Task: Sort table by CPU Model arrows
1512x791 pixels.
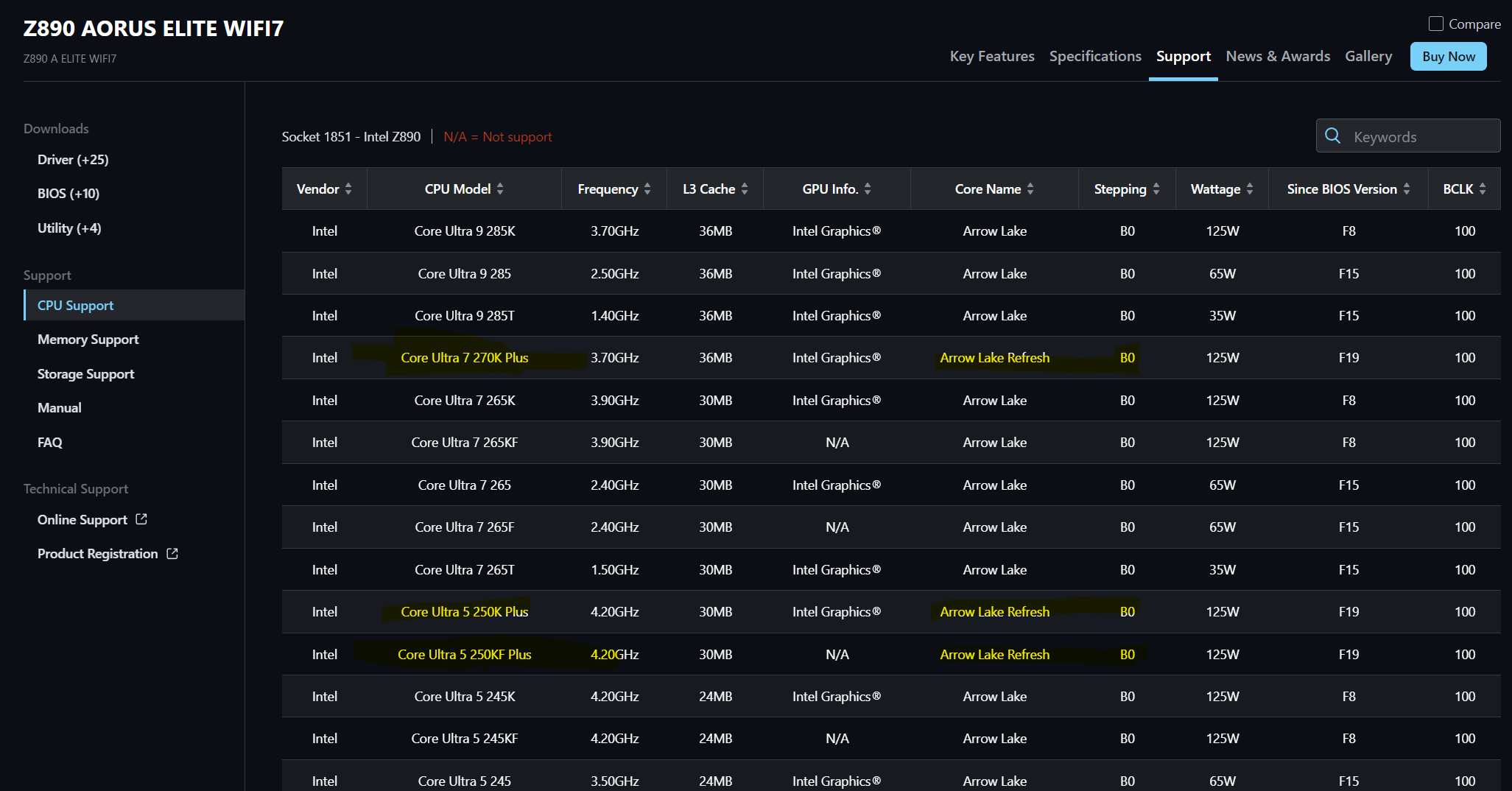Action: [x=500, y=189]
